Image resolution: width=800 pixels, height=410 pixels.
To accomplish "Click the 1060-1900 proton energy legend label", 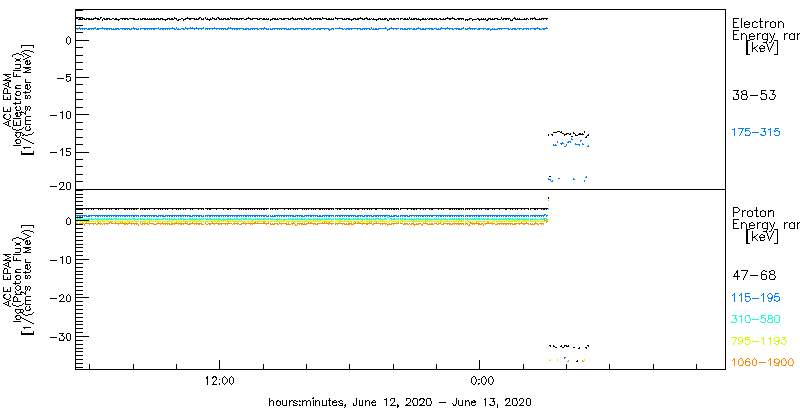I will click(x=763, y=362).
